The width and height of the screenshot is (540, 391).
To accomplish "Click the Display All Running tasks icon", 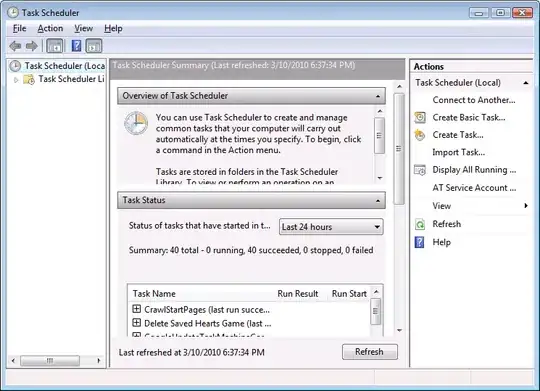I will pyautogui.click(x=420, y=170).
